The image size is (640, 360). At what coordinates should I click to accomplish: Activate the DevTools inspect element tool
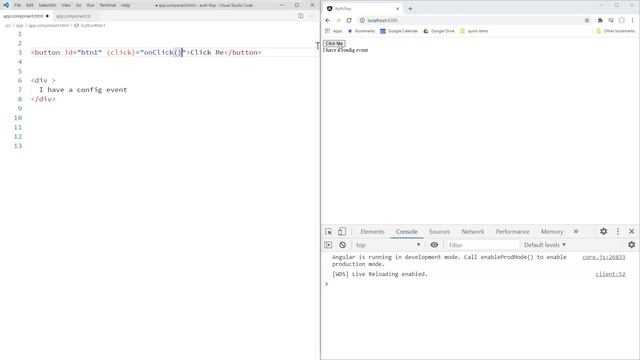(329, 231)
